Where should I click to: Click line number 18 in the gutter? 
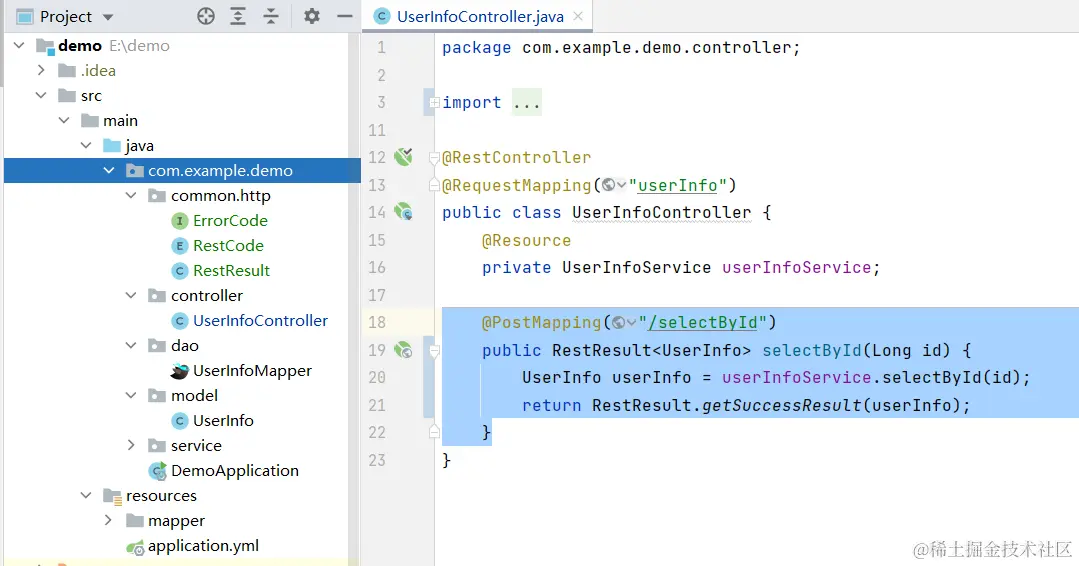pyautogui.click(x=377, y=323)
